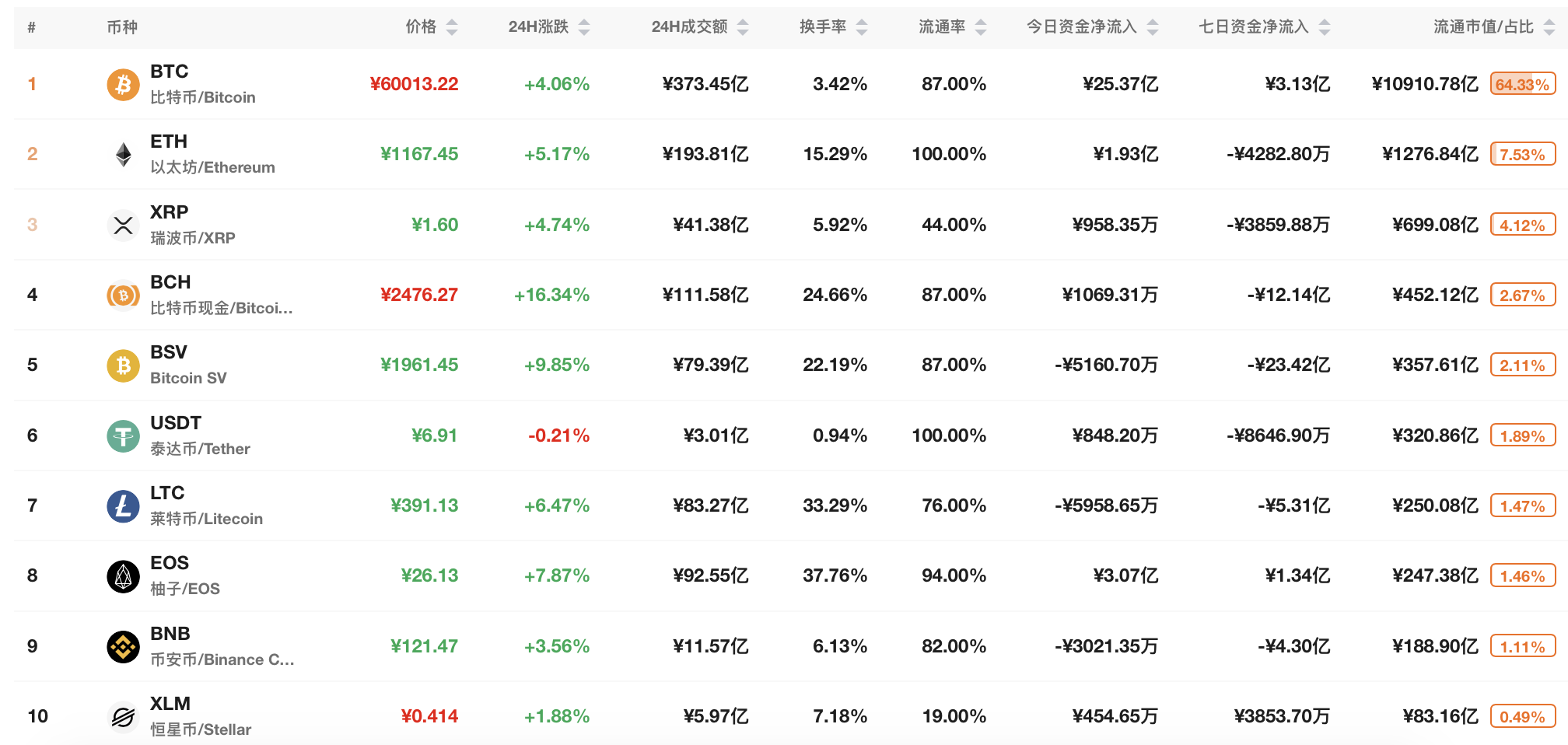Click BCH 24H change +16.34%
Viewport: 1568px width, 745px height.
click(551, 295)
